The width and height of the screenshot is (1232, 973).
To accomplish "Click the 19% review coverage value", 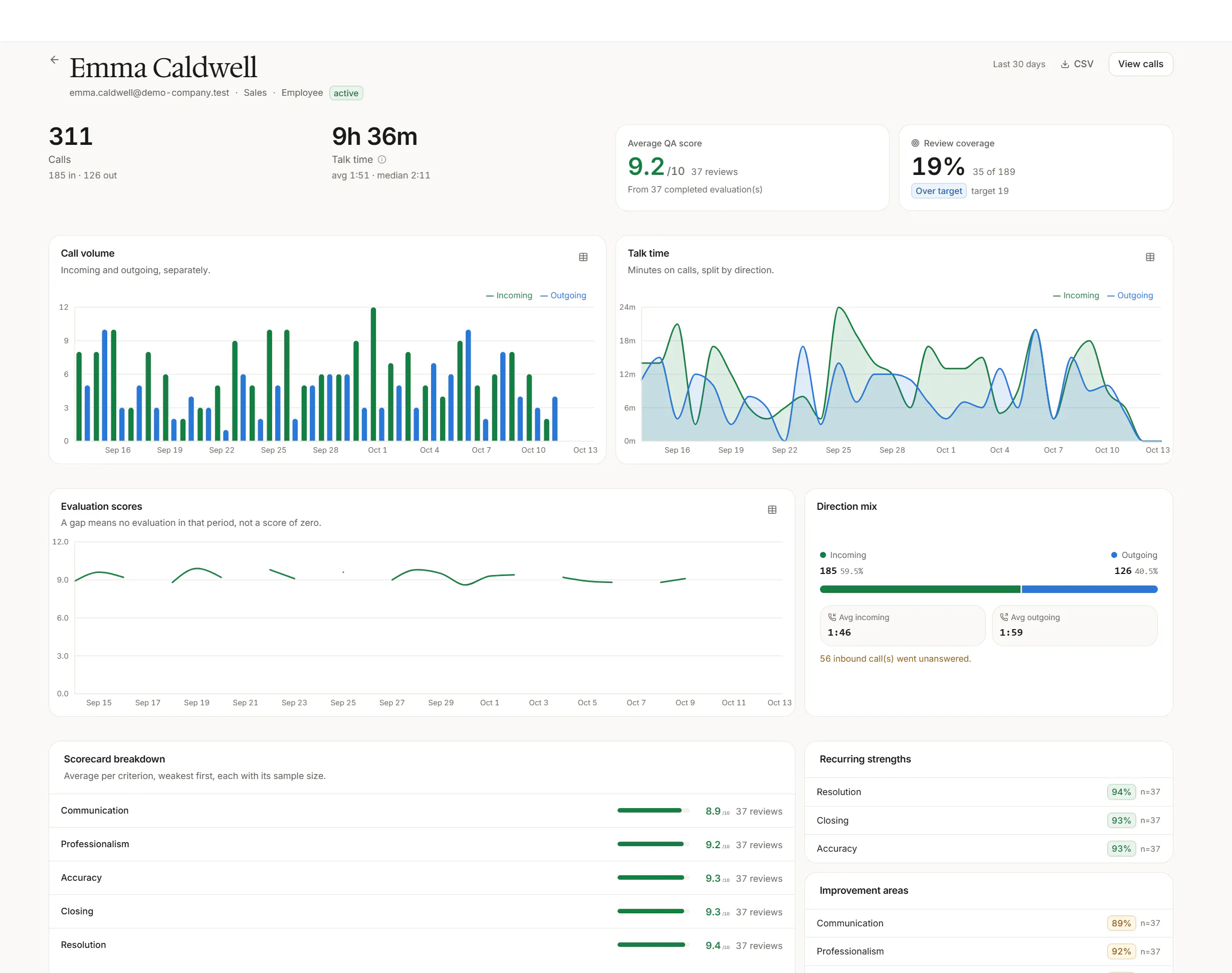I will pos(938,166).
